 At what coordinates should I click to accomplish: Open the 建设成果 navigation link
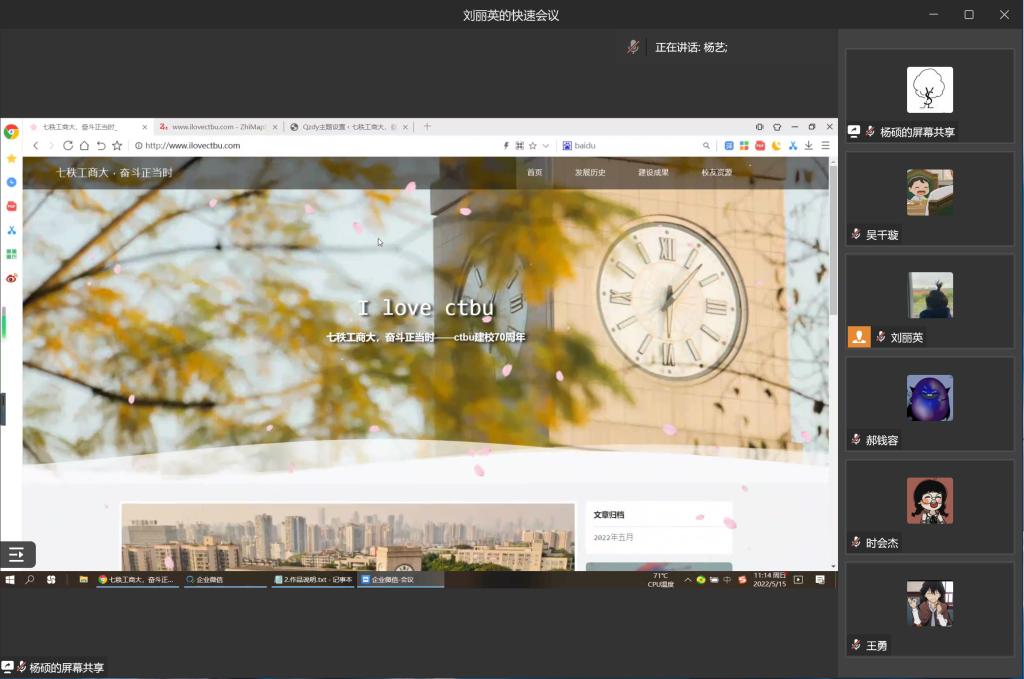click(653, 173)
